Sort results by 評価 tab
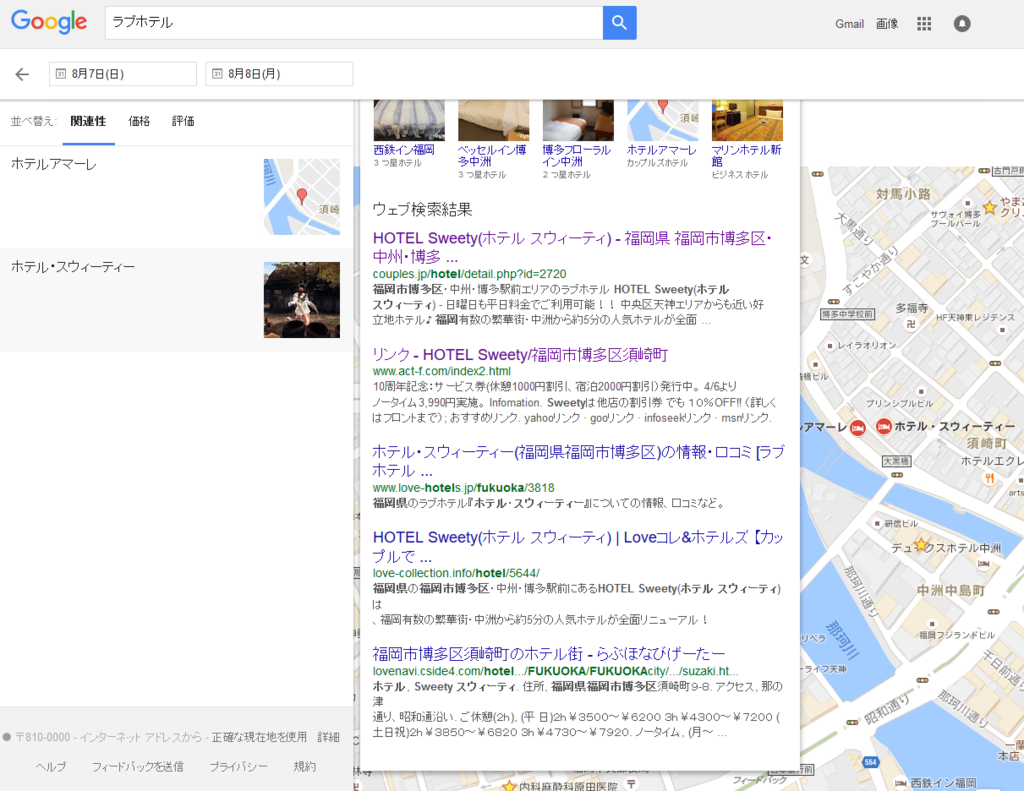This screenshot has width=1024, height=791. [x=183, y=121]
